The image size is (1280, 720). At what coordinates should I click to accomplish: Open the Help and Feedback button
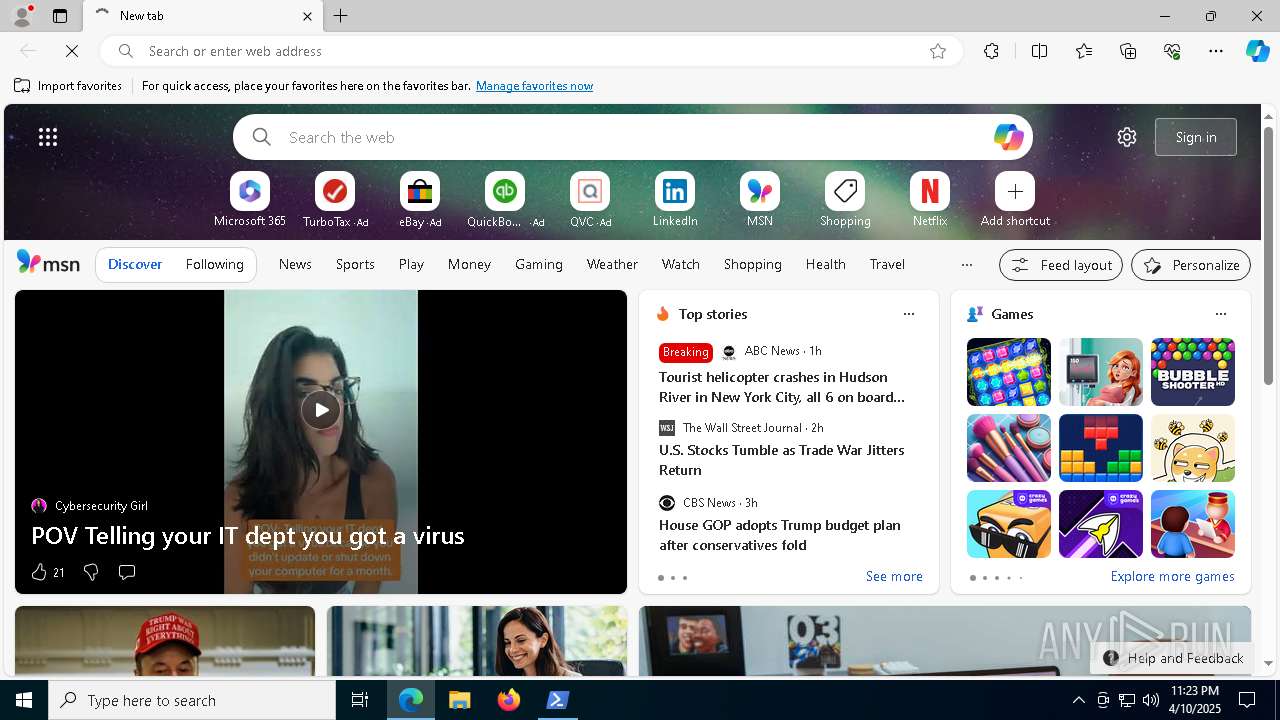pyautogui.click(x=1173, y=658)
